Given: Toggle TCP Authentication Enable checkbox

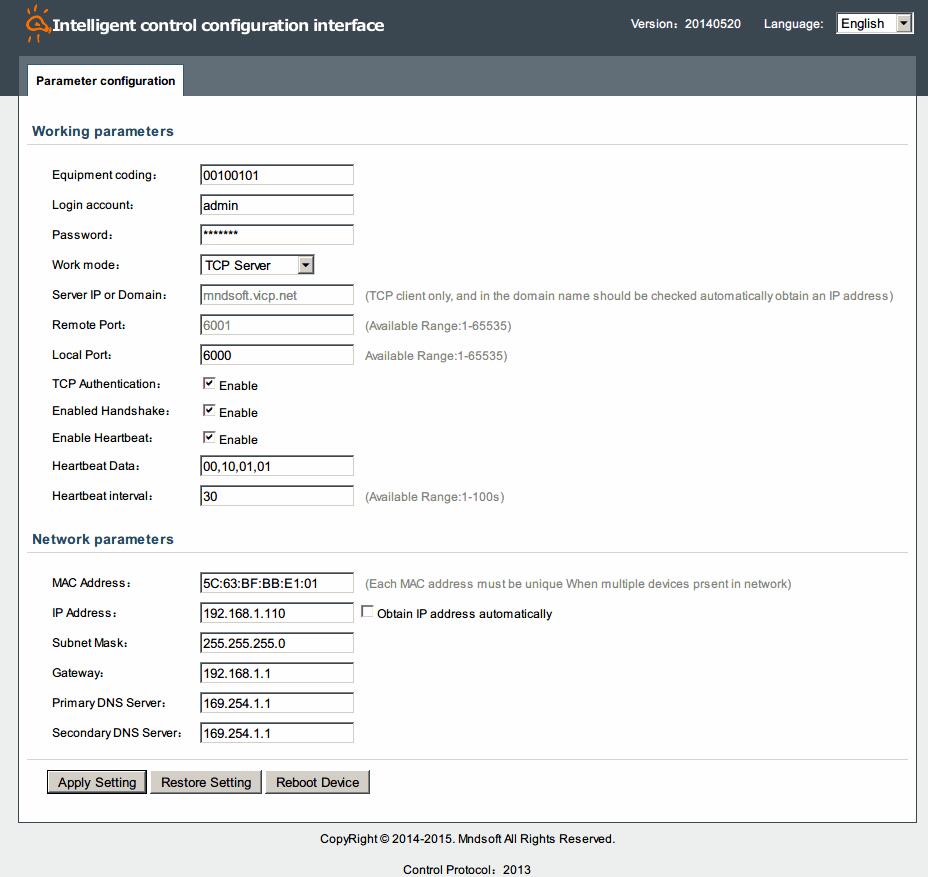Looking at the screenshot, I should pyautogui.click(x=209, y=384).
